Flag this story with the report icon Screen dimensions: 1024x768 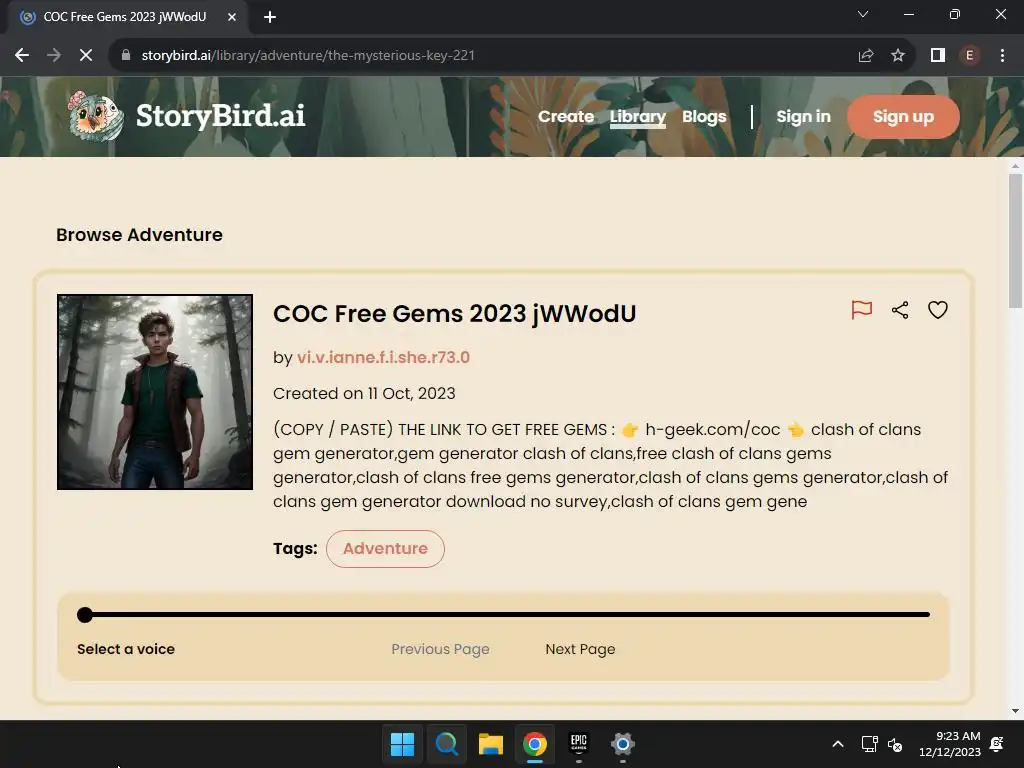tap(861, 310)
